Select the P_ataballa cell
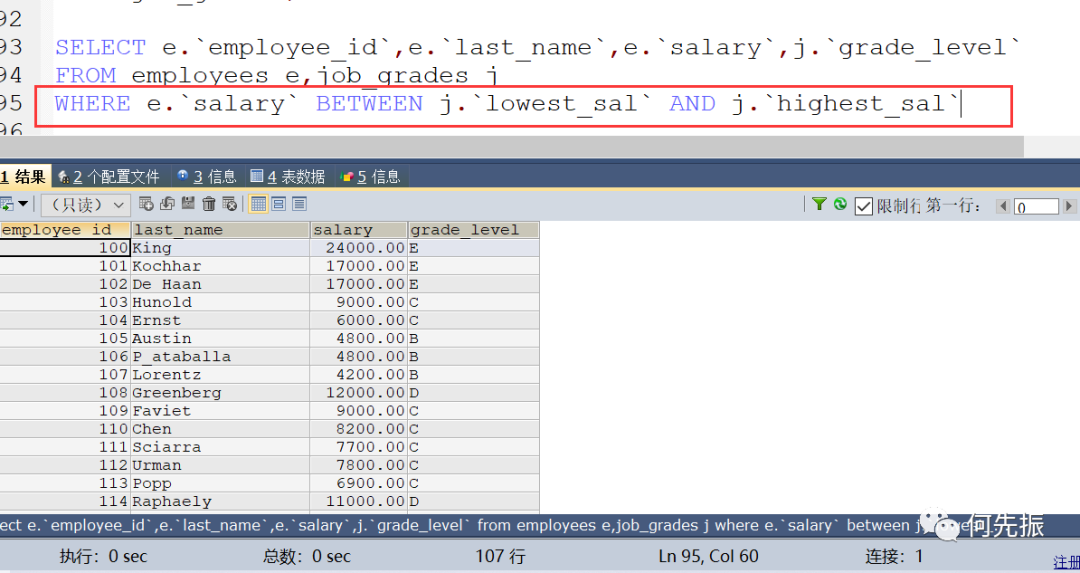Viewport: 1080px width, 573px height. (220, 357)
